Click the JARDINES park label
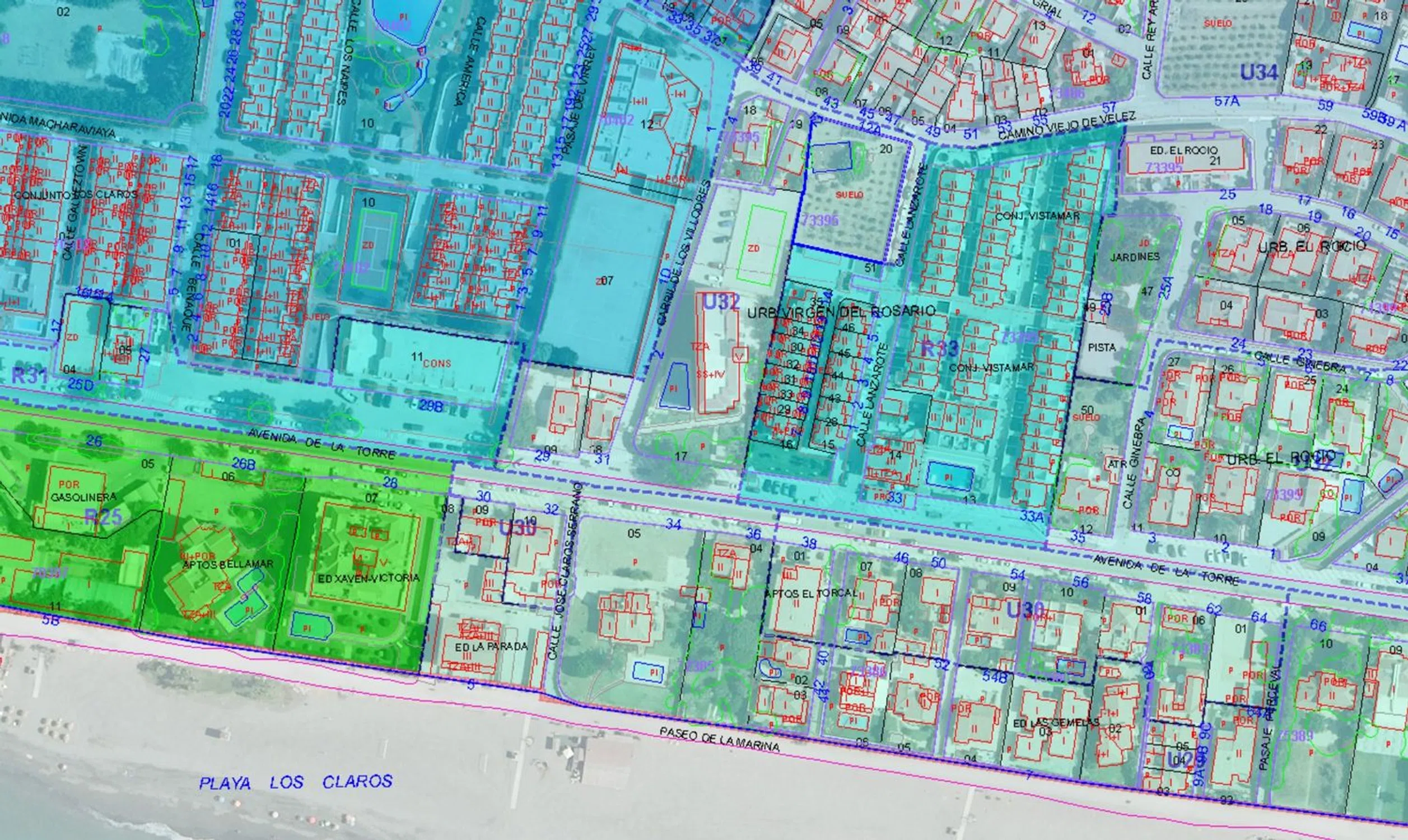Image resolution: width=1408 pixels, height=840 pixels. (x=1135, y=257)
